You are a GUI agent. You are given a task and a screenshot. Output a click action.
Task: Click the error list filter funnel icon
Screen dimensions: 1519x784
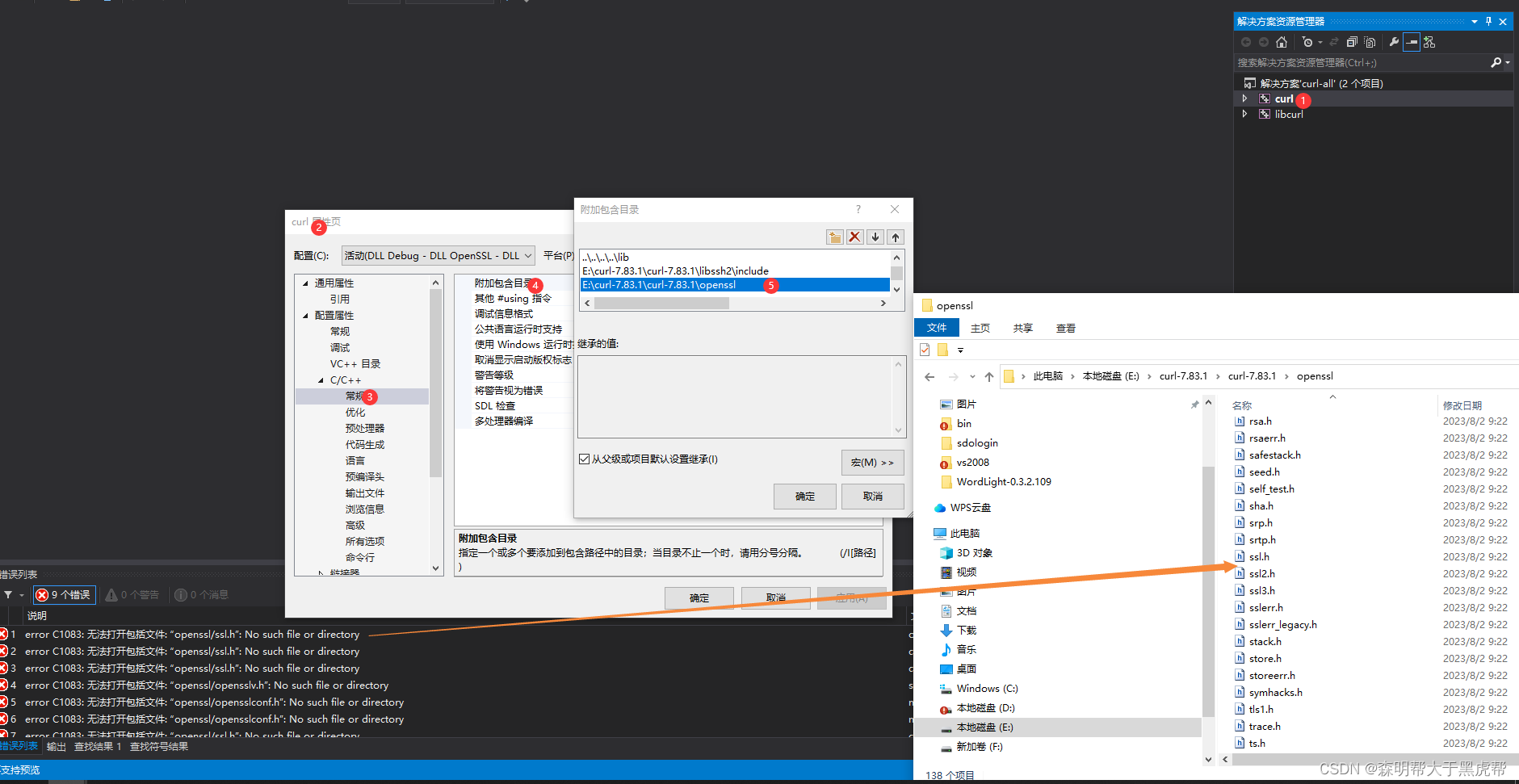coord(8,595)
